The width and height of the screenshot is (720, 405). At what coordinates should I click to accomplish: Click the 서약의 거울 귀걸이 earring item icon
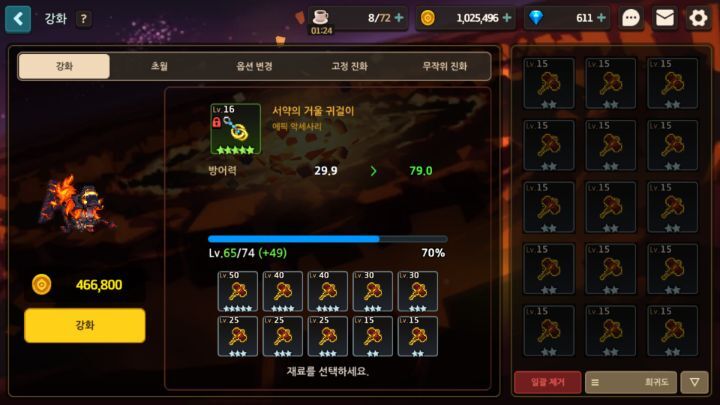pyautogui.click(x=236, y=129)
